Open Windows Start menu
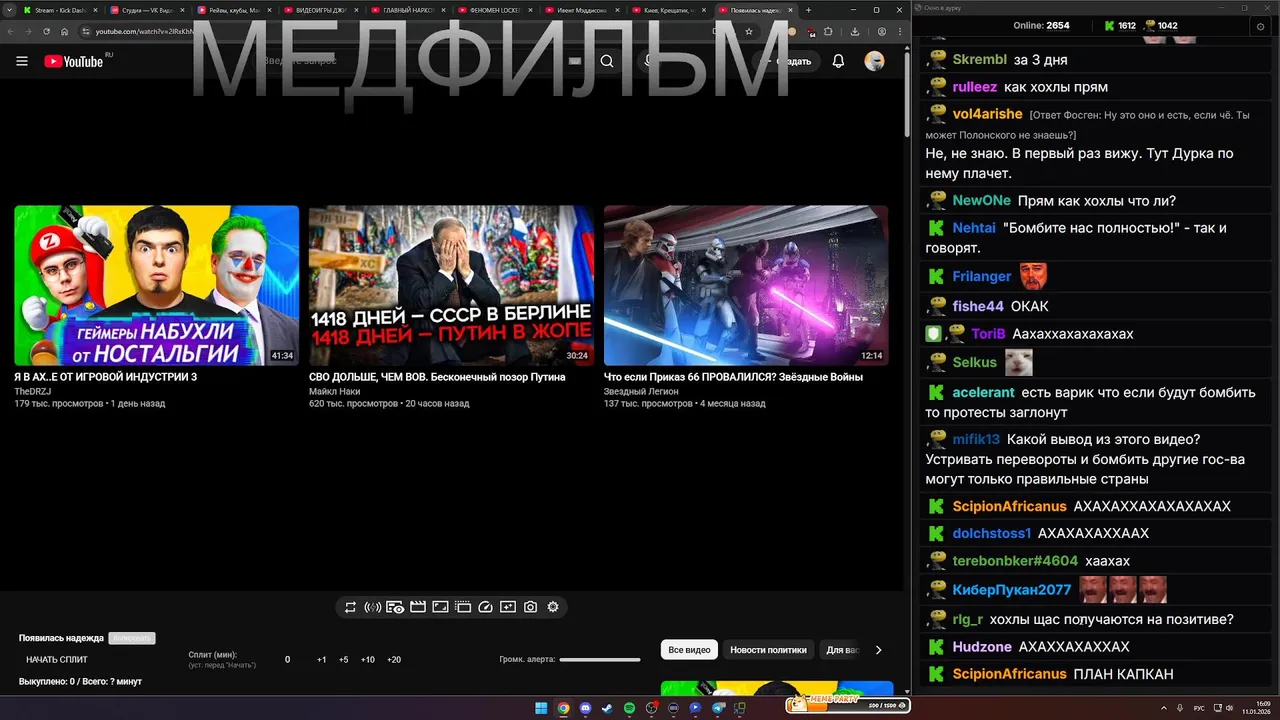This screenshot has height=720, width=1280. (x=541, y=708)
